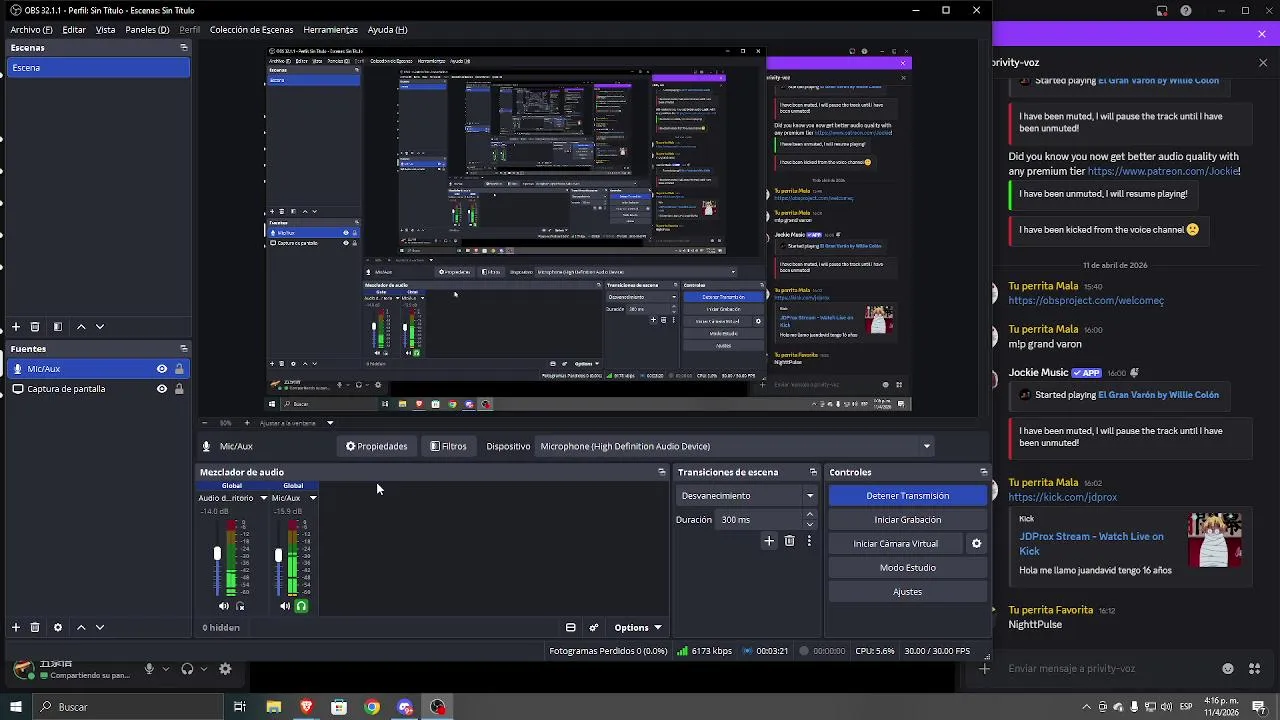The height and width of the screenshot is (720, 1280).
Task: Hide the Mic/Aux source with its eye icon
Action: [162, 369]
